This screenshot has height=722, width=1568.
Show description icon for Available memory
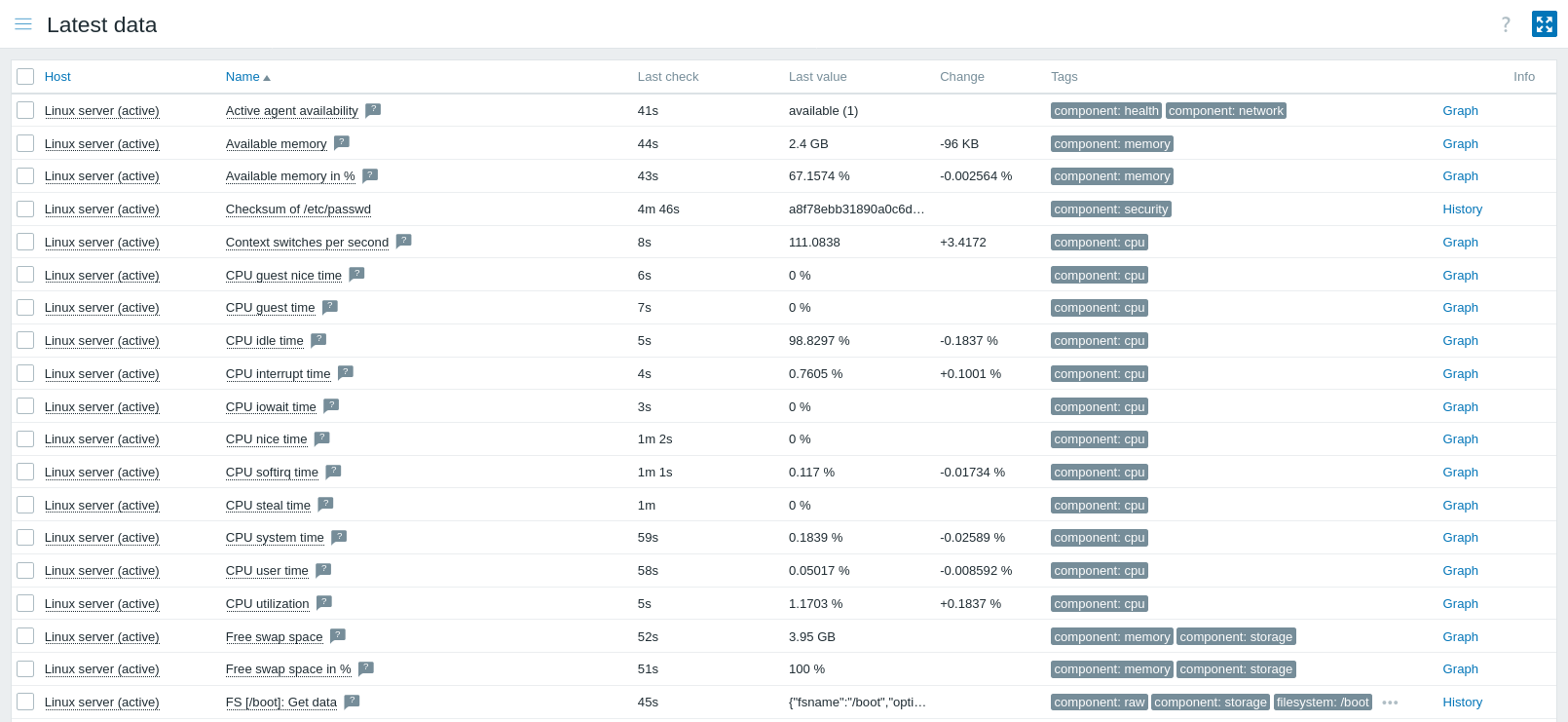pyautogui.click(x=342, y=142)
